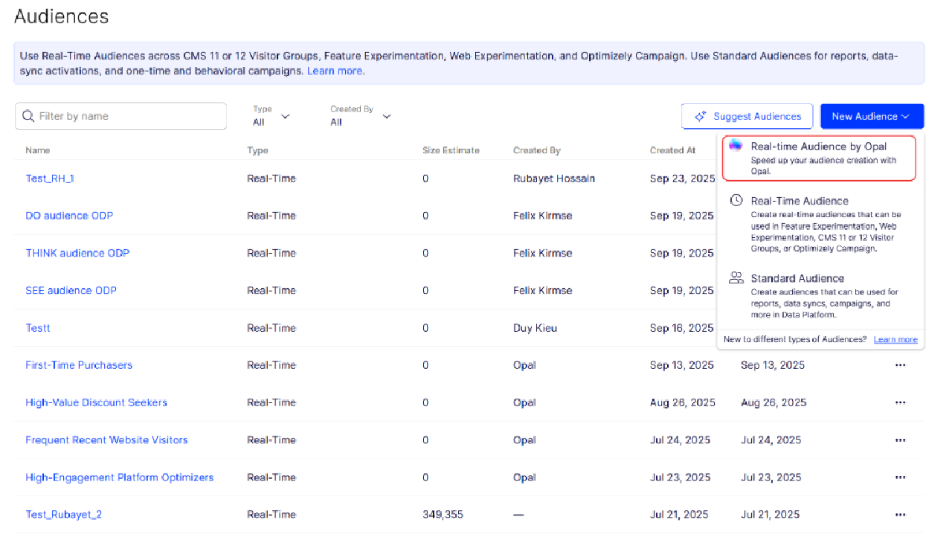Screen dimensions: 936x537
Task: Click Rubayet Hossain in Created By column
Action: coord(554,178)
